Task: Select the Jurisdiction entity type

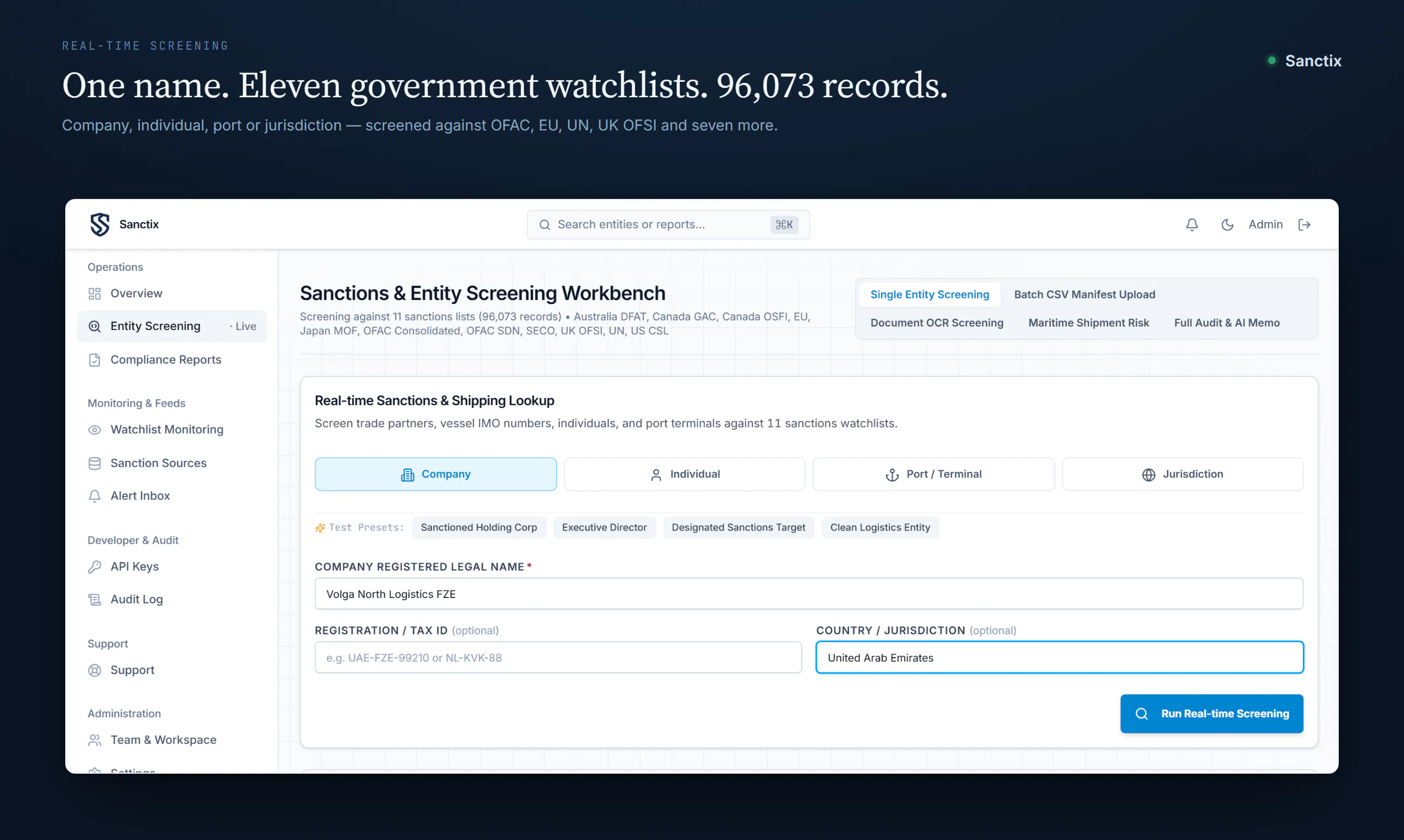Action: [1183, 474]
